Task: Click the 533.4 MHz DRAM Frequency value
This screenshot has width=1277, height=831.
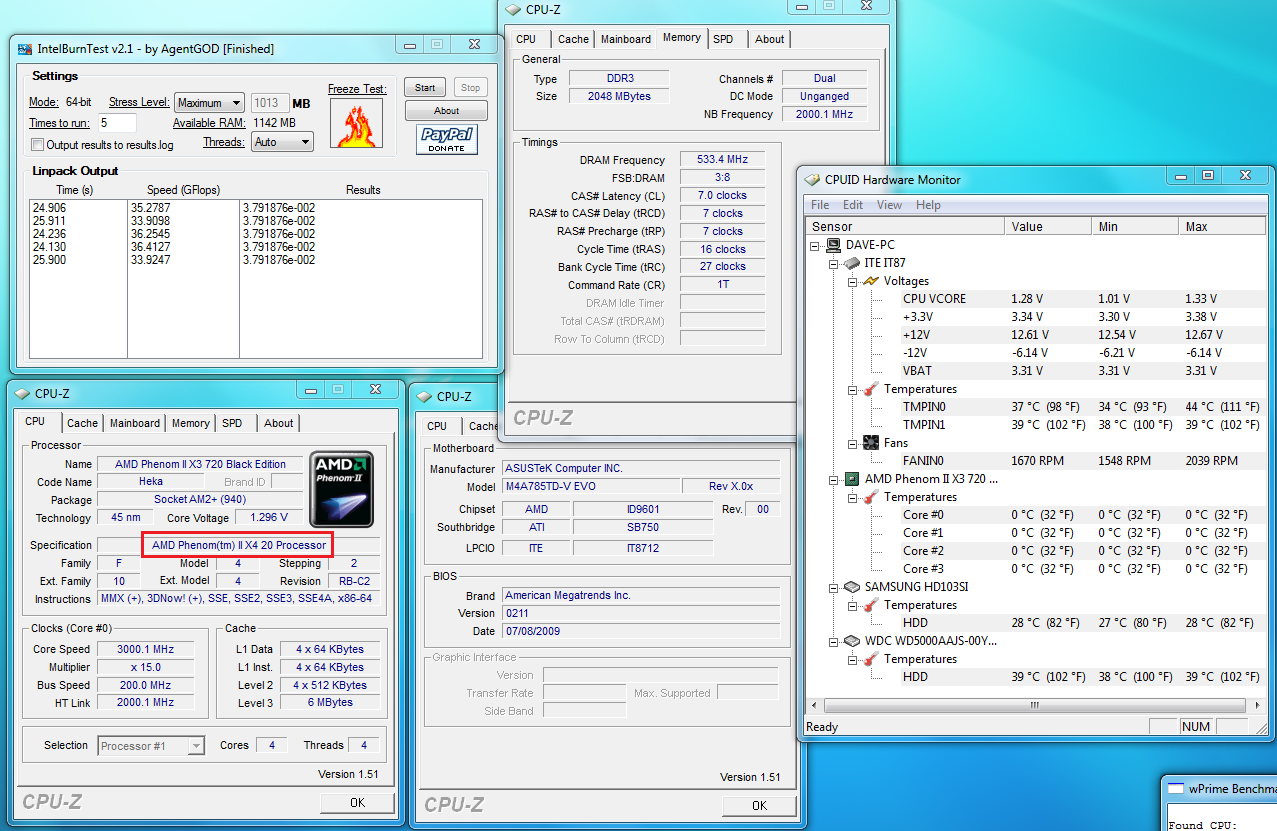Action: click(x=722, y=160)
